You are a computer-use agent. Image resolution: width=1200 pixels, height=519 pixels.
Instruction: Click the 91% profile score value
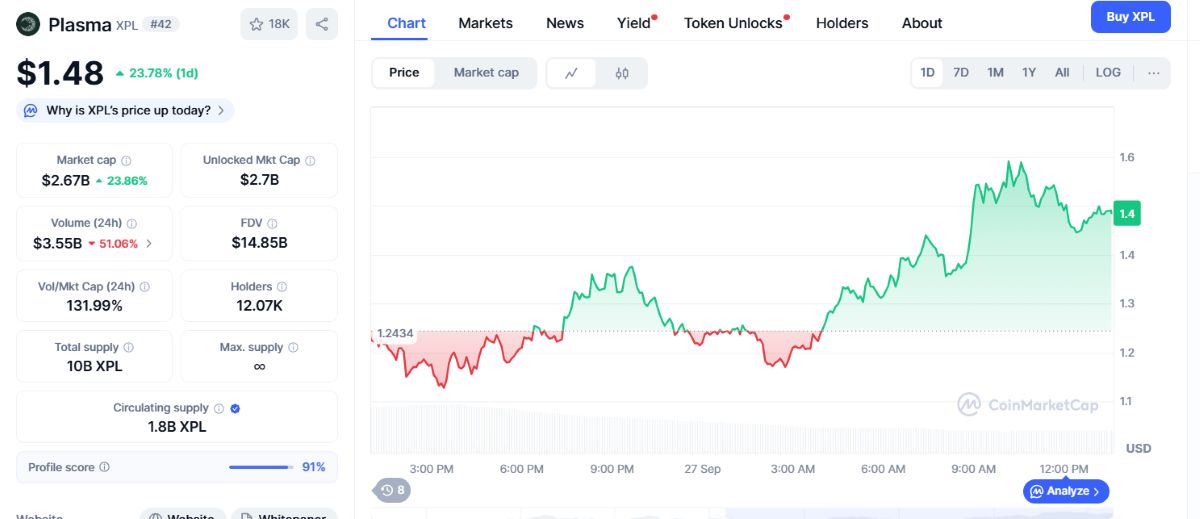tap(313, 467)
